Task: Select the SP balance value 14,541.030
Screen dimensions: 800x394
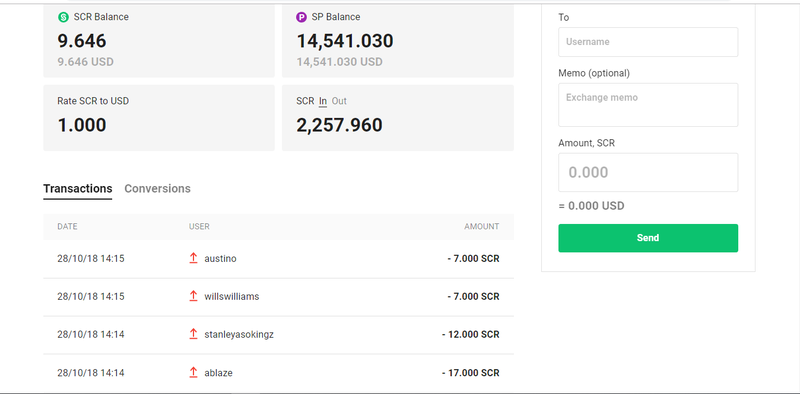Action: 345,41
